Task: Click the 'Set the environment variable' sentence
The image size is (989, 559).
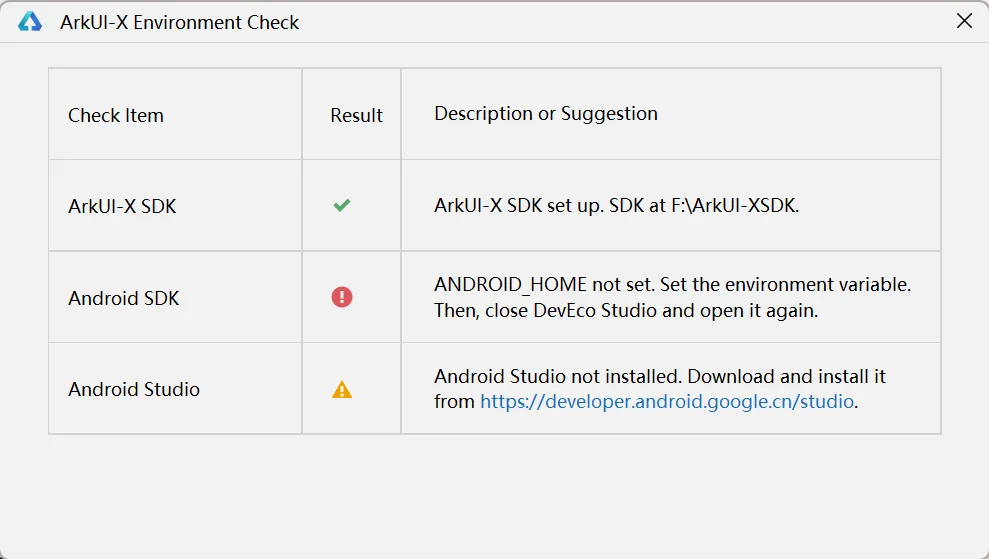Action: click(785, 285)
